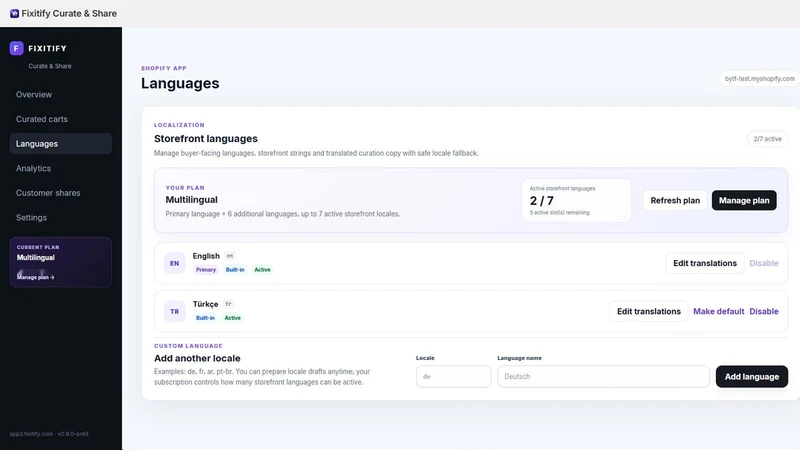The height and width of the screenshot is (450, 800).
Task: Click the purple F logo in sidebar
Action: pos(16,48)
